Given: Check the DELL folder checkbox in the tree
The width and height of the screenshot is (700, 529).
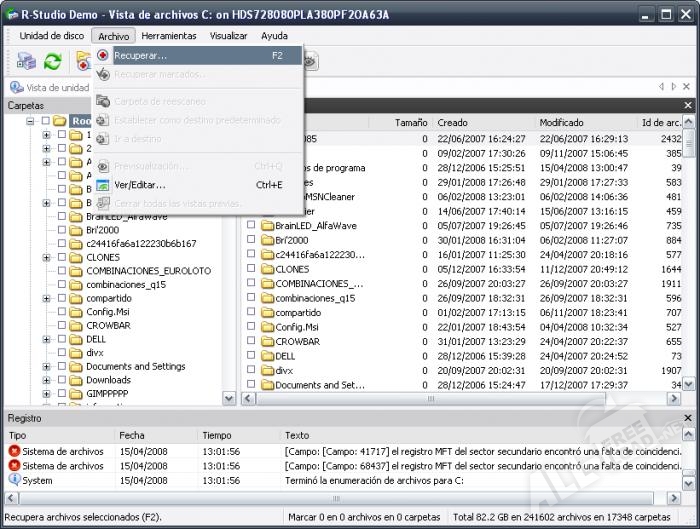Looking at the screenshot, I should point(62,339).
